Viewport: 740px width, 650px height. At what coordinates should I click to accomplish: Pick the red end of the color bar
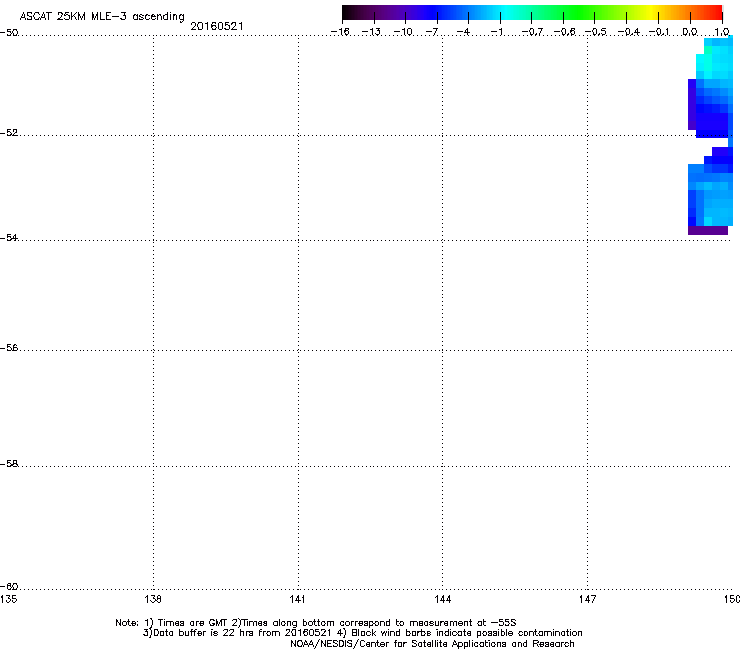[x=715, y=13]
